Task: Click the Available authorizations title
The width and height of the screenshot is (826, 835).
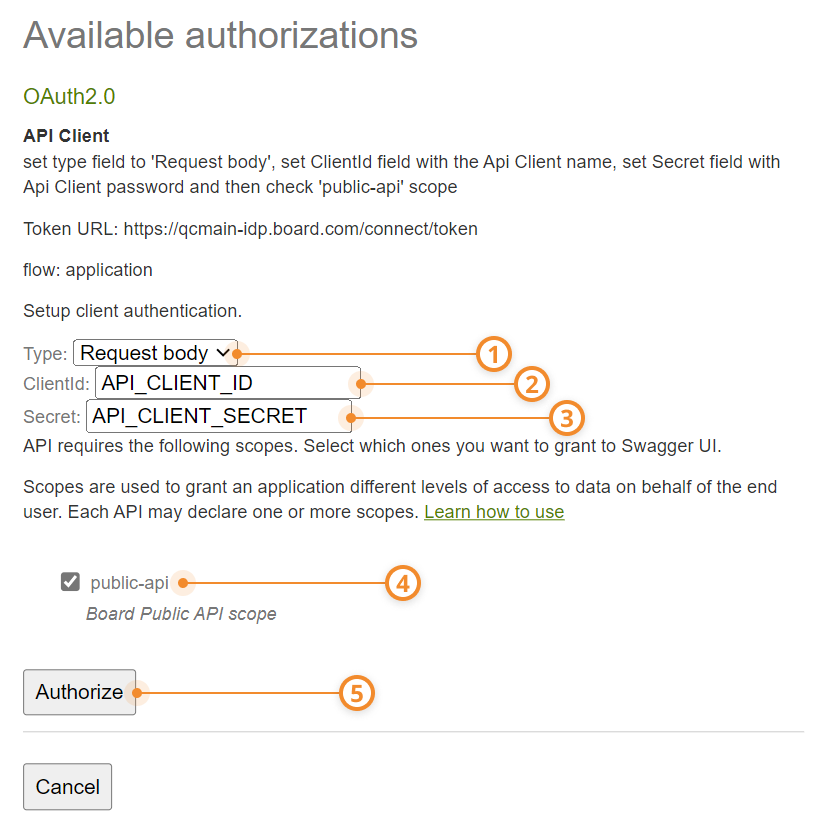Action: point(220,35)
